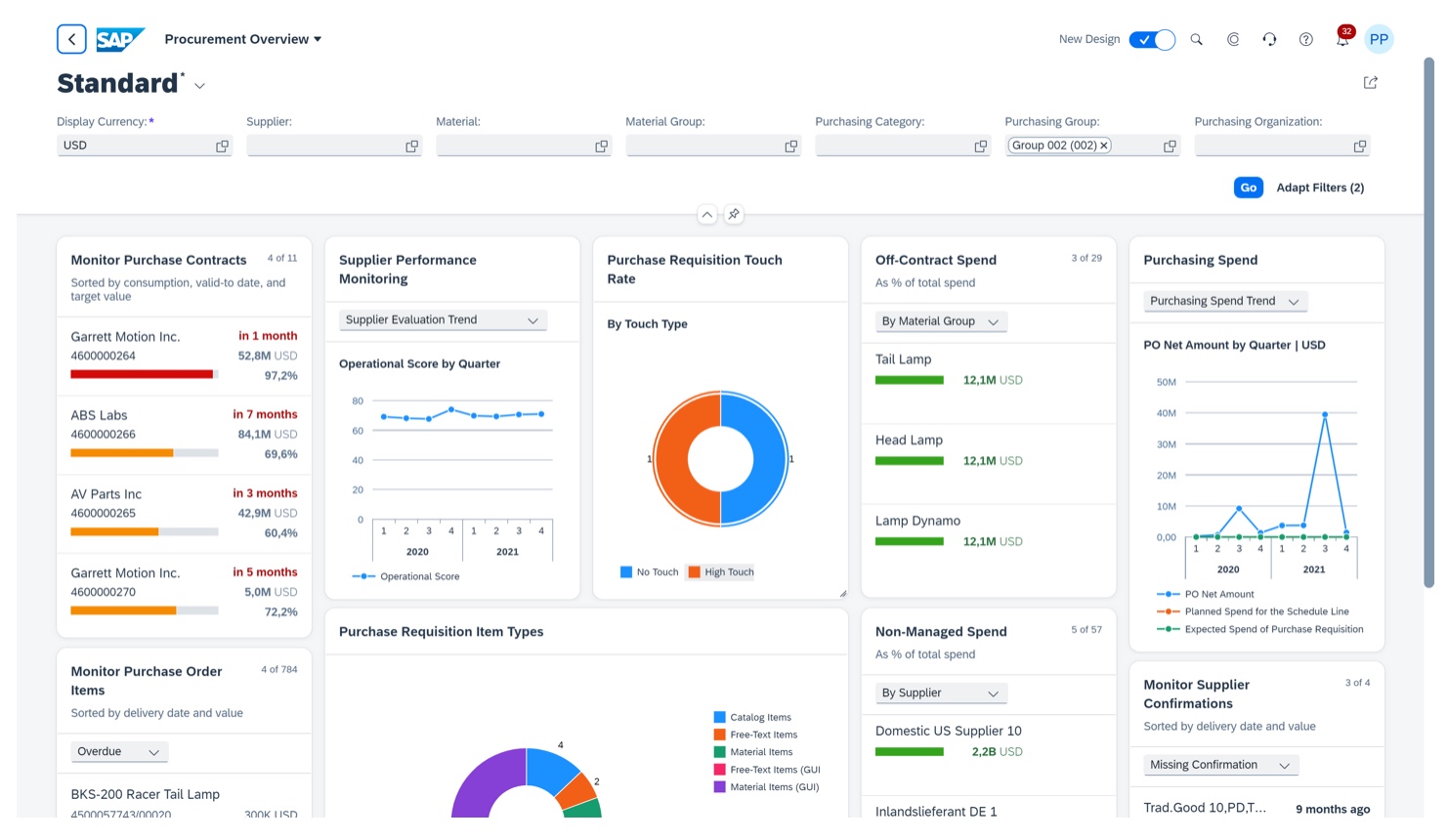Click red progress bar for contract 4600000264

pyautogui.click(x=142, y=374)
